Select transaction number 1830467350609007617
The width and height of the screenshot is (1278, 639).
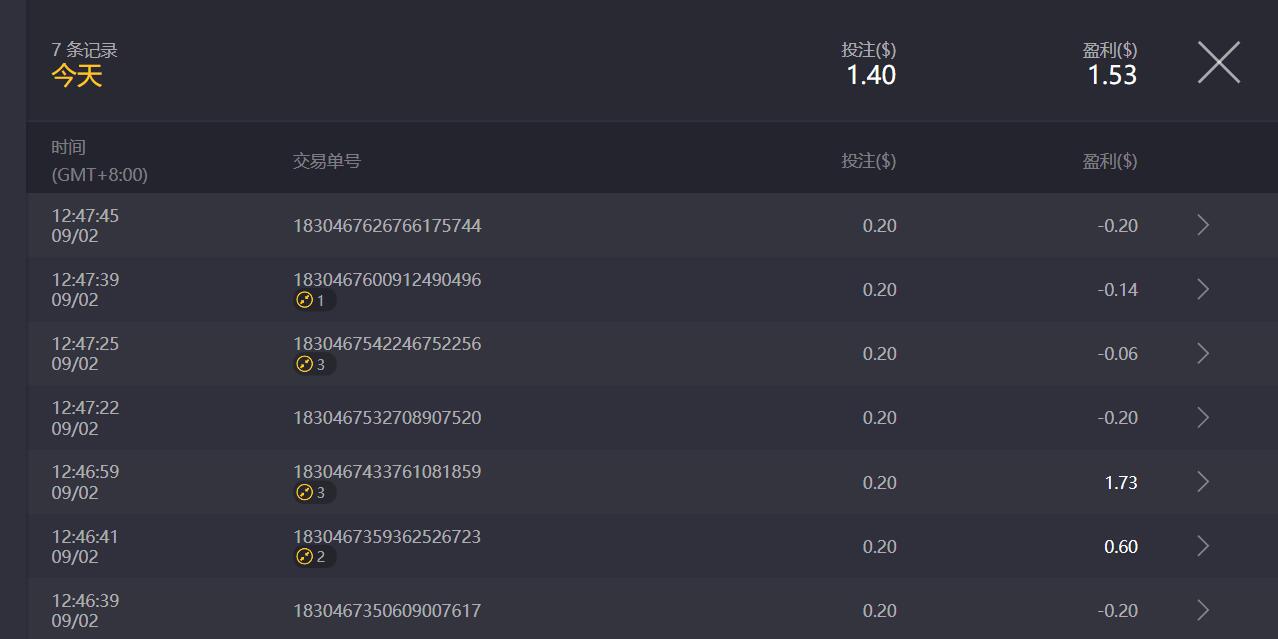[x=387, y=611]
